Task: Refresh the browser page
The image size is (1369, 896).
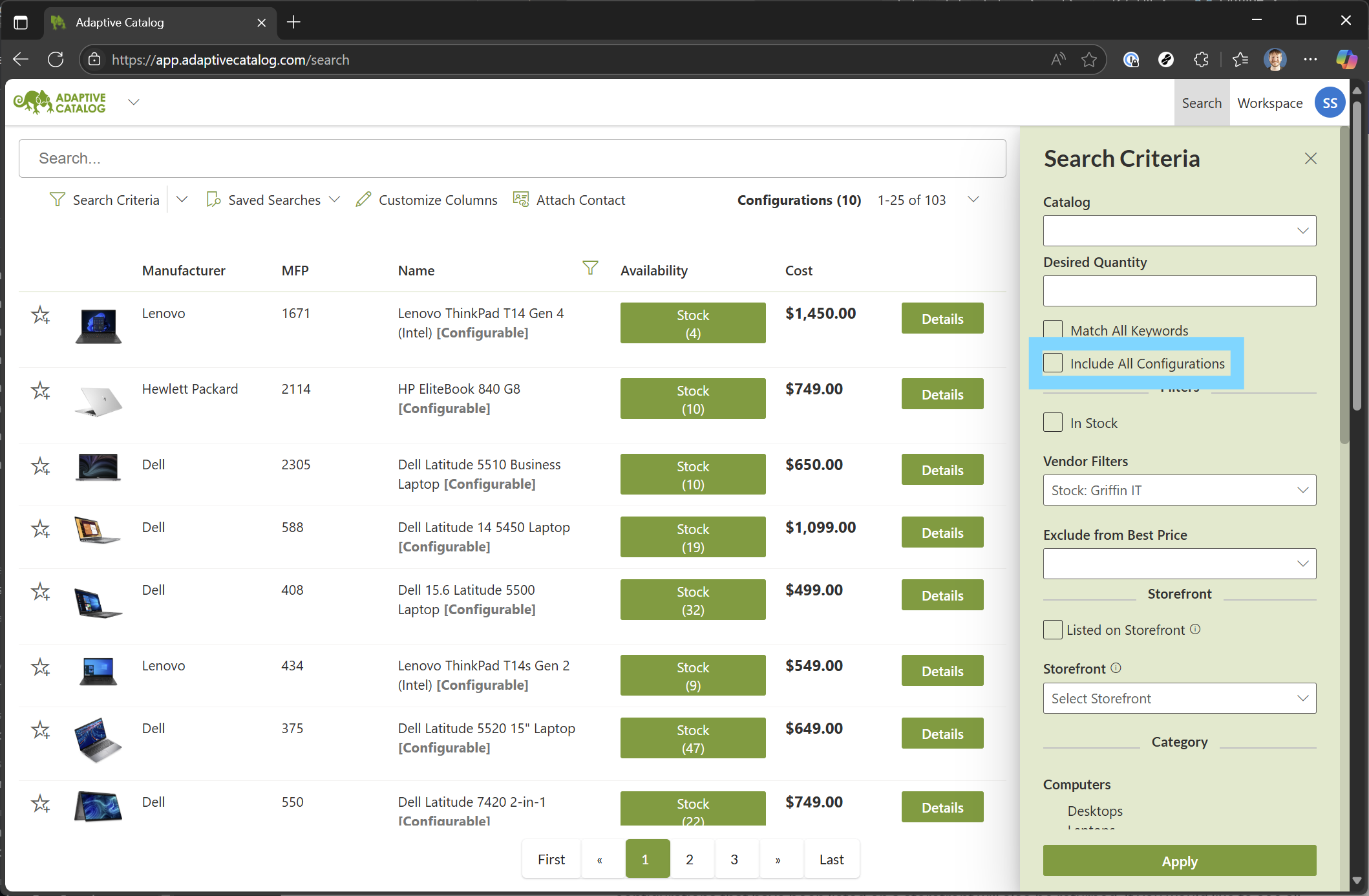Action: [x=56, y=59]
